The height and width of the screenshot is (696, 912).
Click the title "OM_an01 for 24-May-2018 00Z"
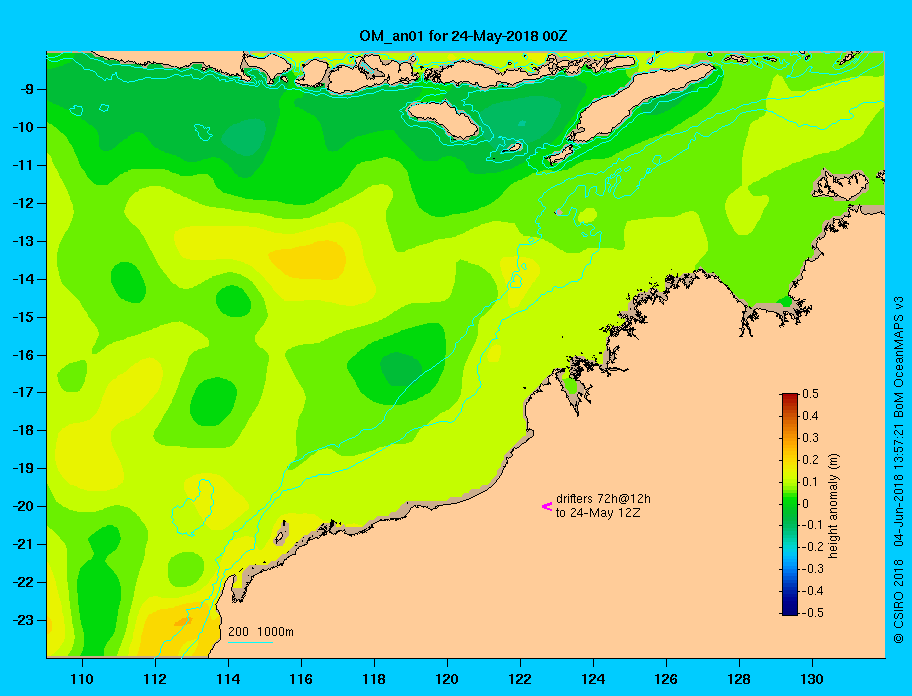[463, 36]
